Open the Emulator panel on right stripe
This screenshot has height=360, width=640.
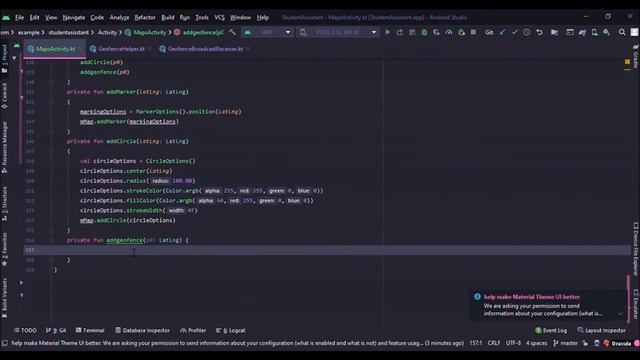click(636, 304)
